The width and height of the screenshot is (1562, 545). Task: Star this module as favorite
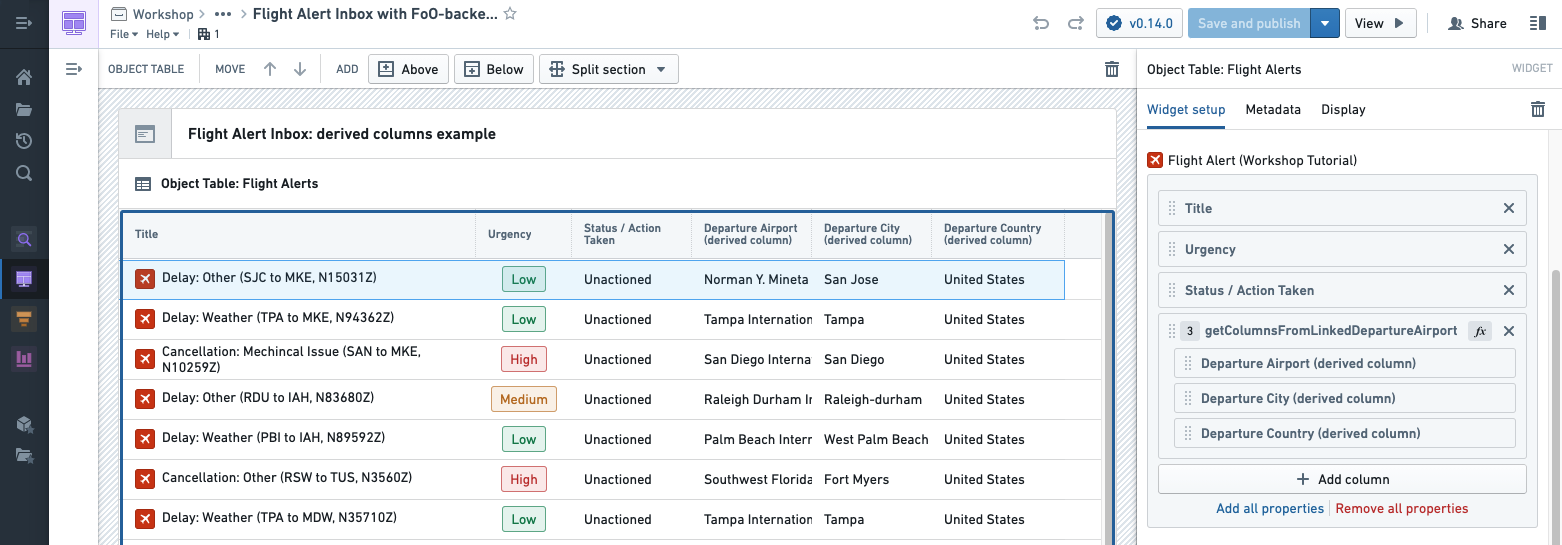tap(510, 14)
